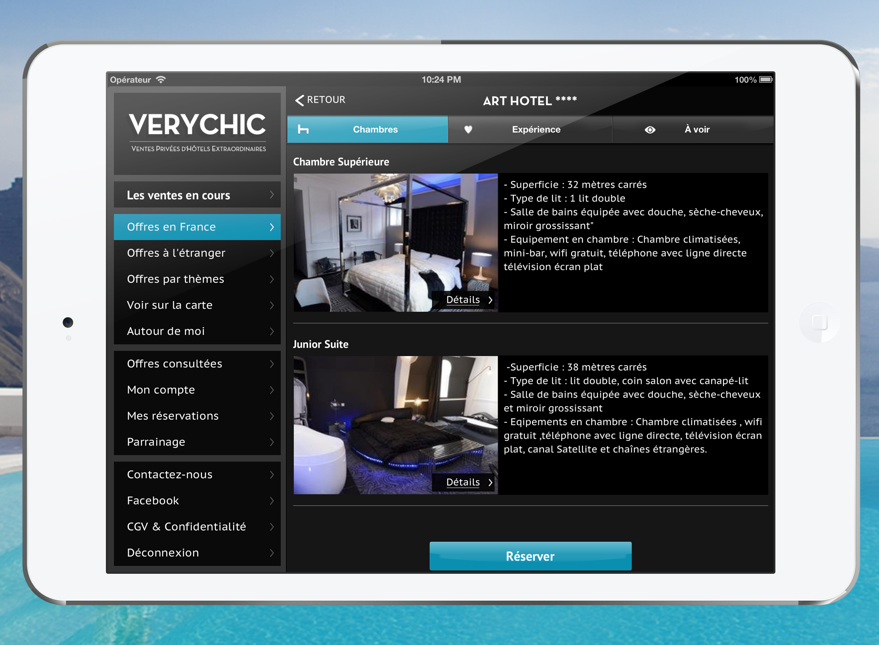
Task: Click the Réserver button
Action: pyautogui.click(x=530, y=556)
